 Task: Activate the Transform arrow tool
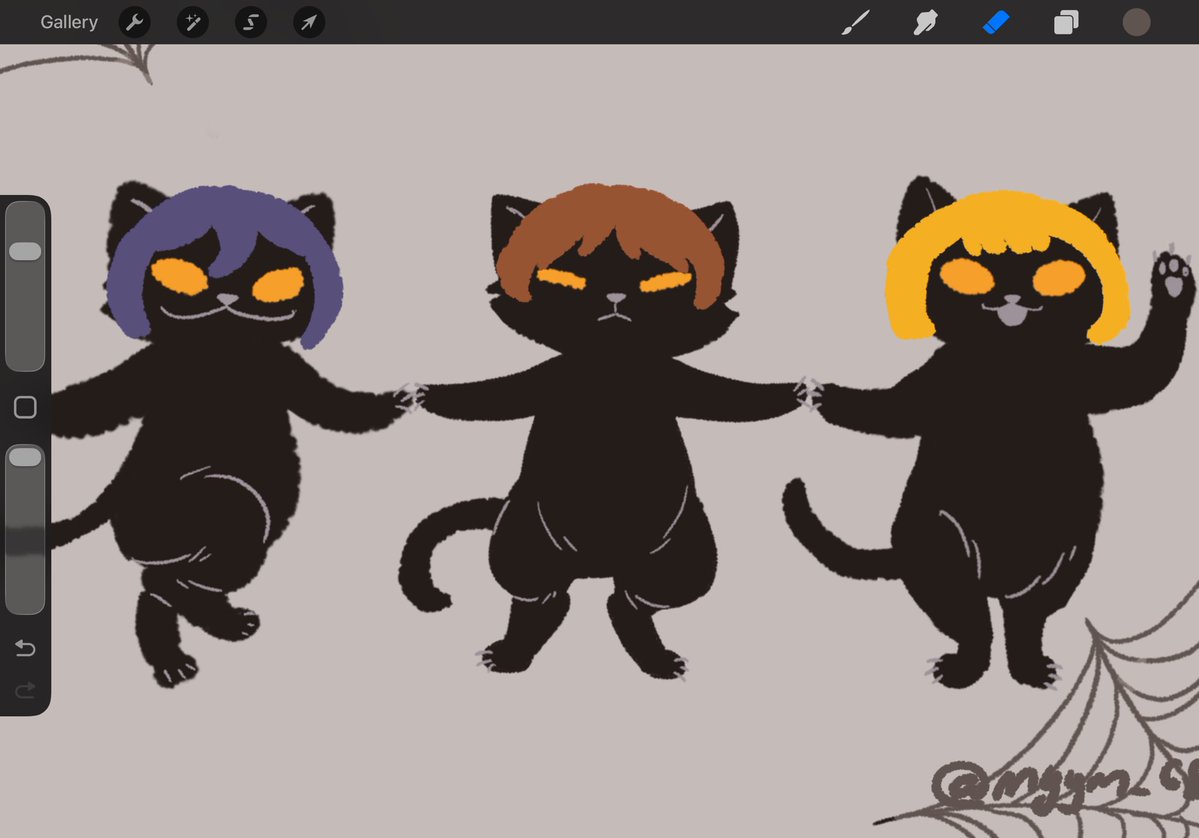pyautogui.click(x=309, y=22)
